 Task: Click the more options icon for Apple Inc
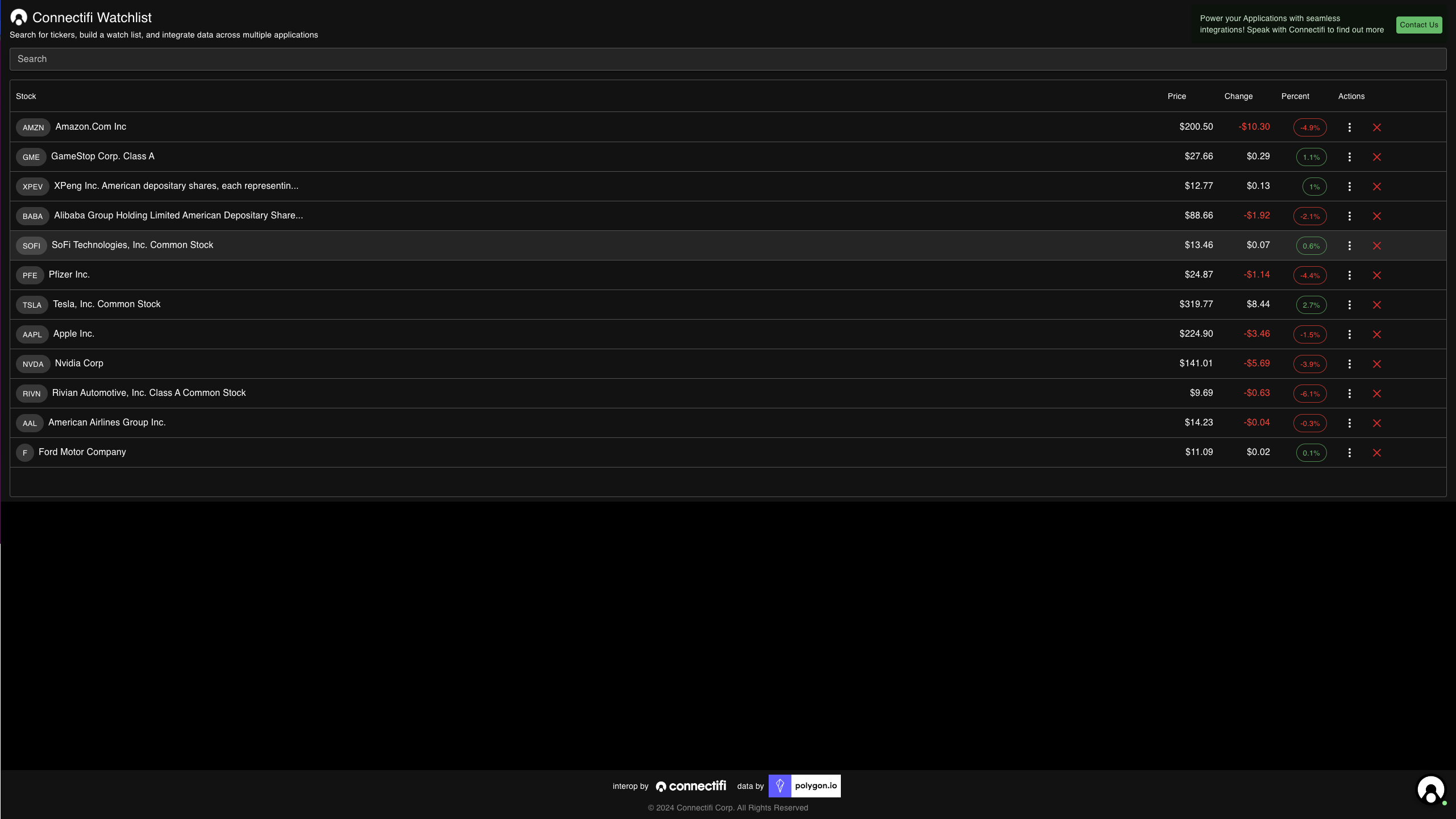(1350, 334)
